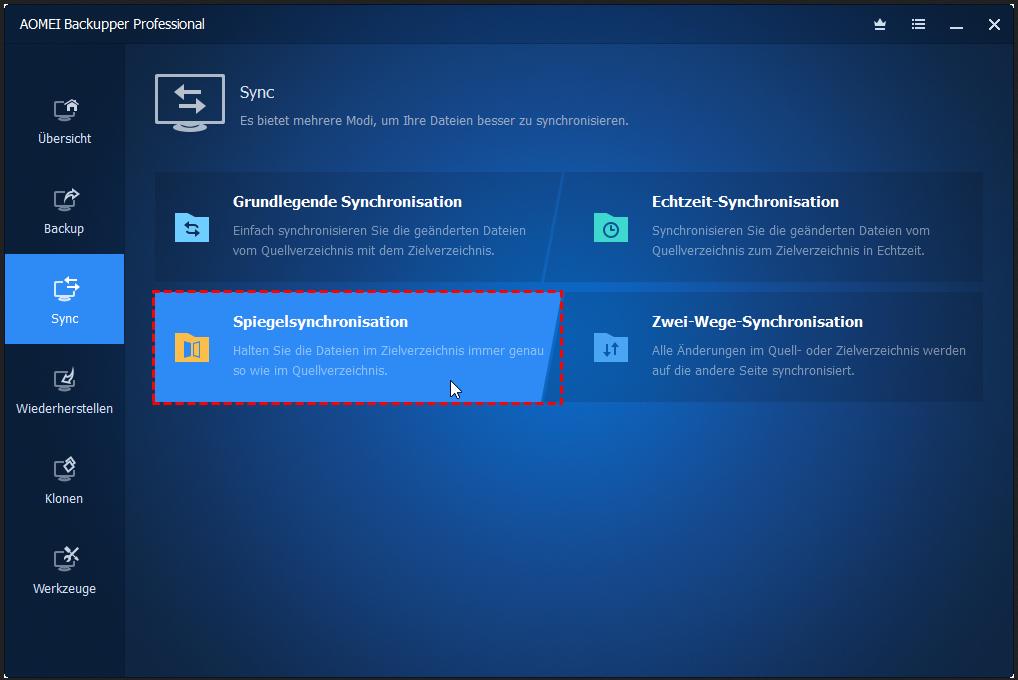
Task: Open the hamburger menu in title bar
Action: (x=918, y=25)
